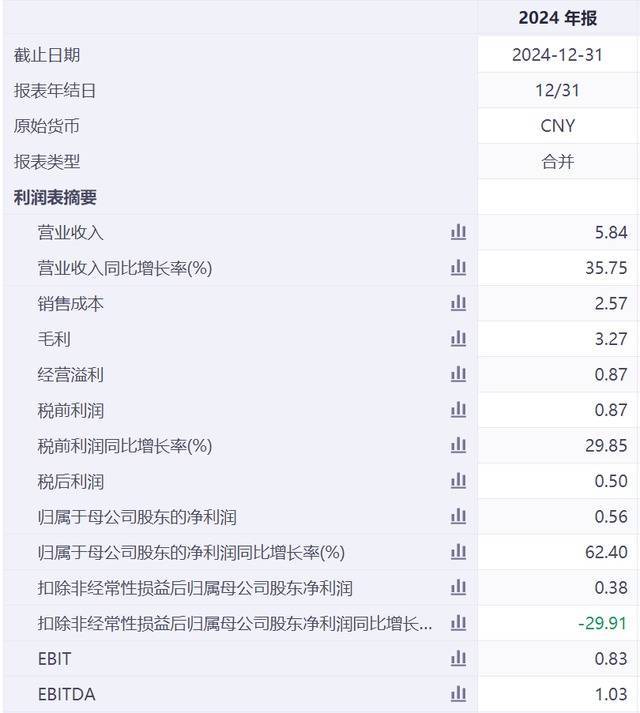Select the 截止日期 row label
The height and width of the screenshot is (713, 640).
click(x=47, y=55)
